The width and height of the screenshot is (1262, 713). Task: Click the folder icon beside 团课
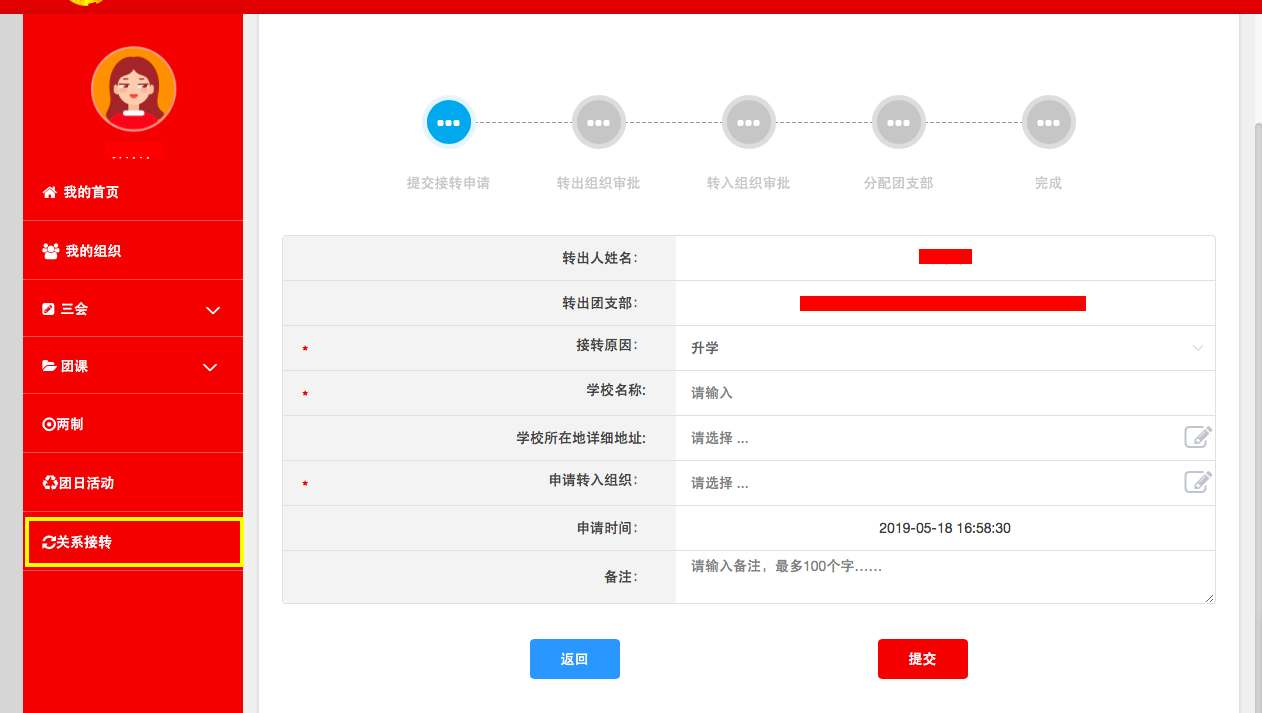[x=49, y=367]
